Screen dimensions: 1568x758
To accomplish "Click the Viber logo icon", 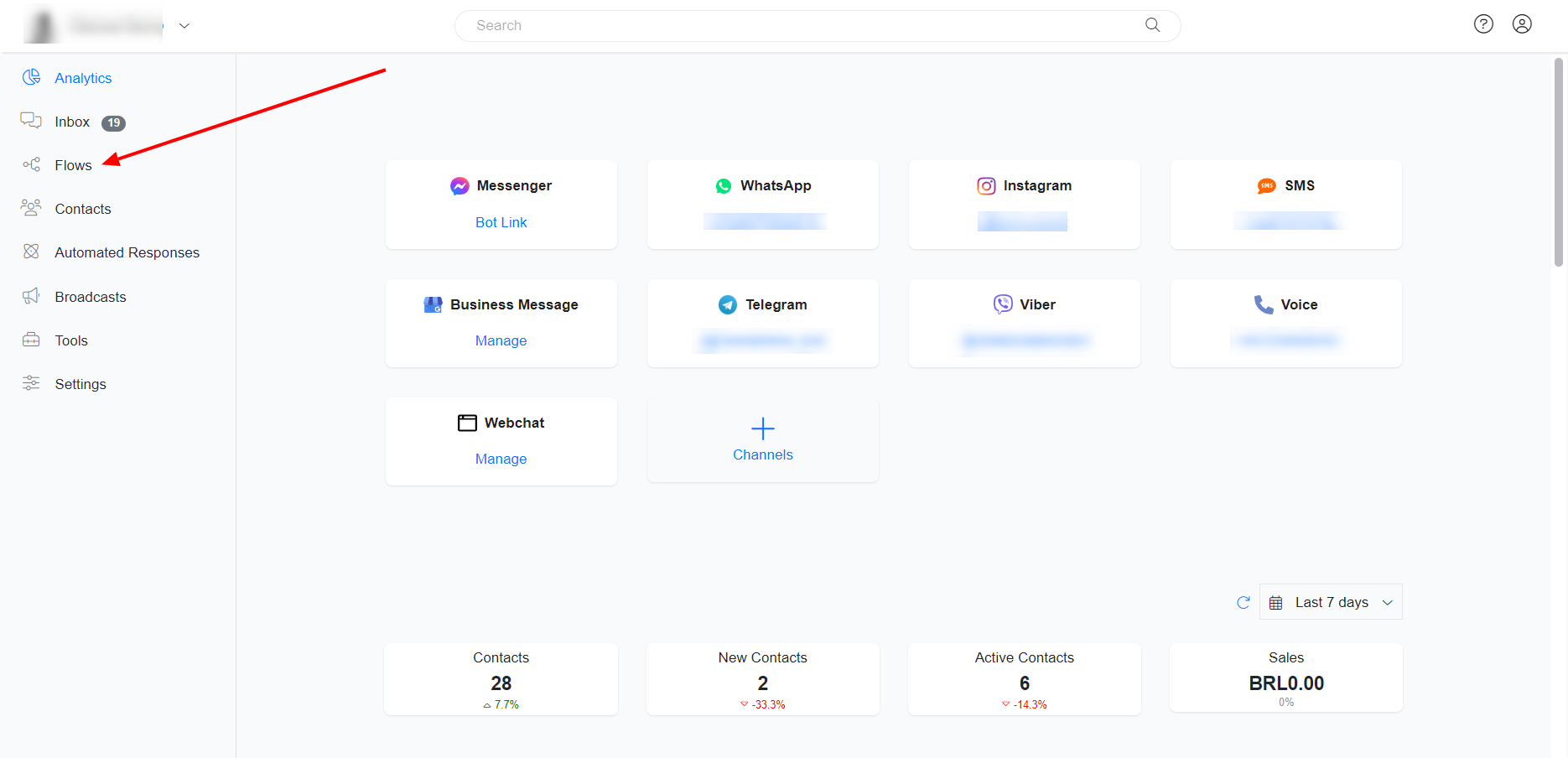I will click(x=1003, y=304).
